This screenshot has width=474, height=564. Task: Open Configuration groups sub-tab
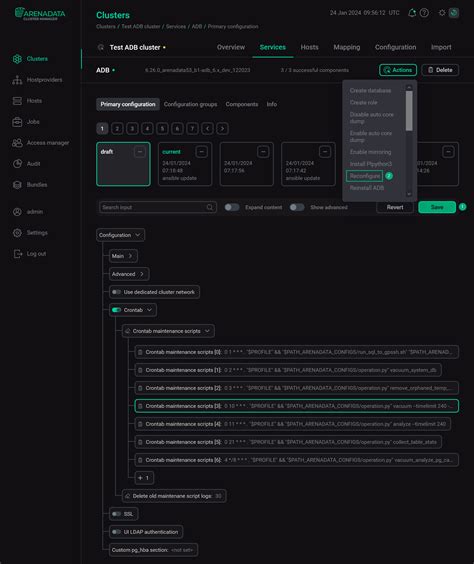pos(191,104)
